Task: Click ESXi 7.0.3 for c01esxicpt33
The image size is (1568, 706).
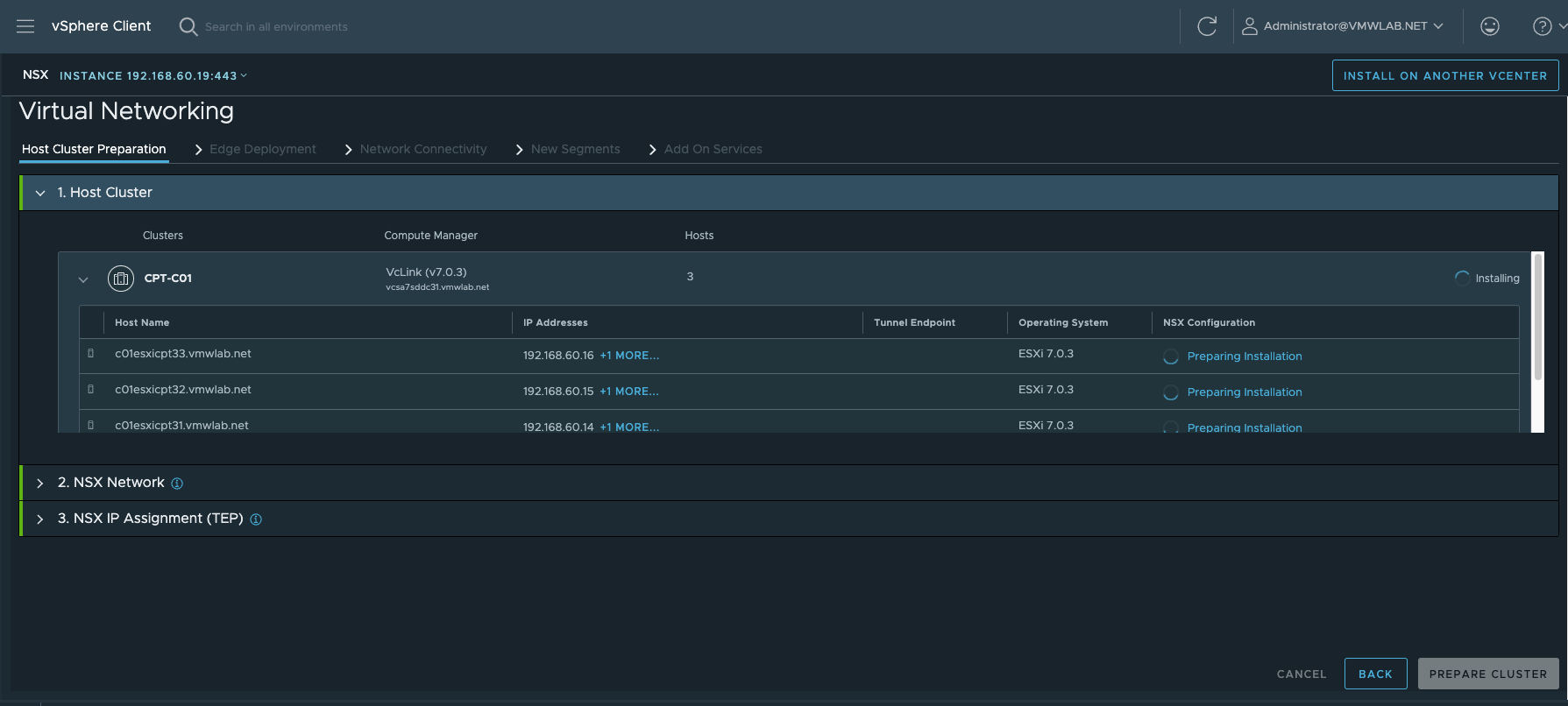Action: [x=1046, y=354]
